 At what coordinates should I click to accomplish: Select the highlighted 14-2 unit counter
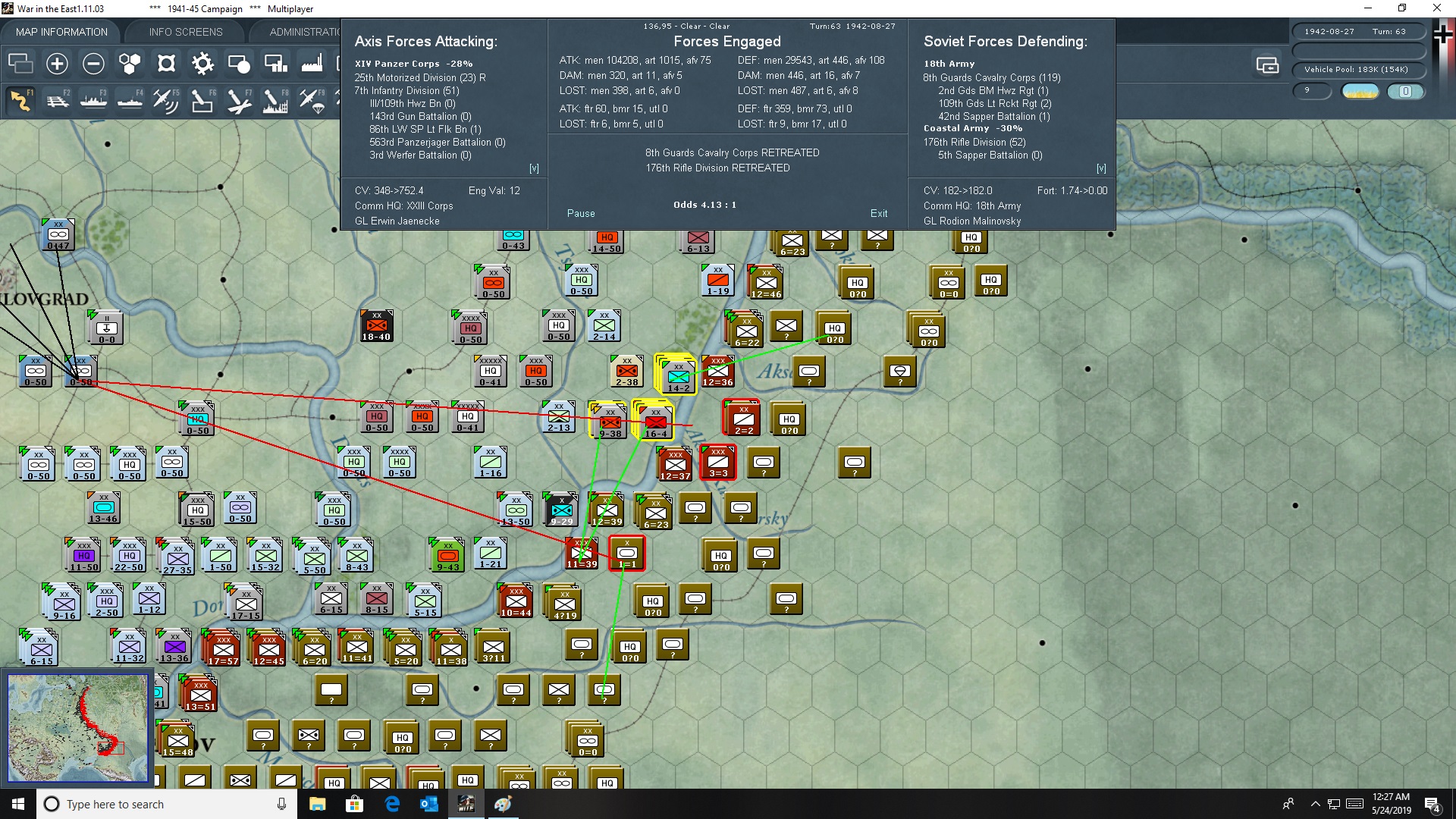pyautogui.click(x=678, y=375)
